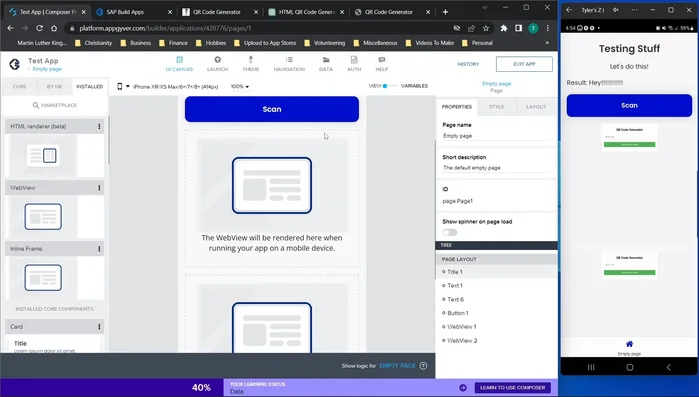699x397 pixels.
Task: Switch to SAP Build Apps browser tab
Action: pos(133,12)
